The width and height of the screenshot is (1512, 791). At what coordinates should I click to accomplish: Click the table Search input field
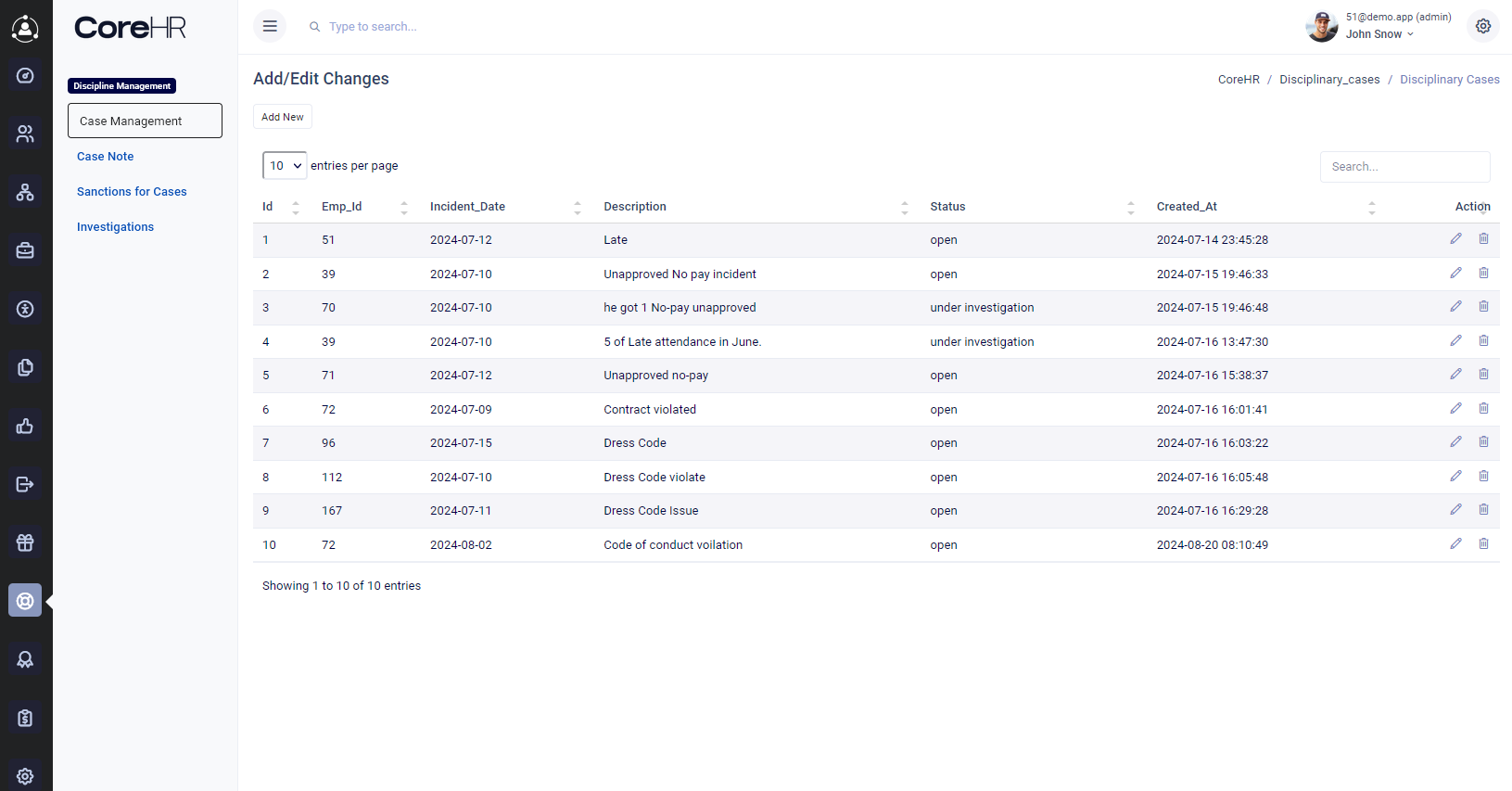(1404, 167)
